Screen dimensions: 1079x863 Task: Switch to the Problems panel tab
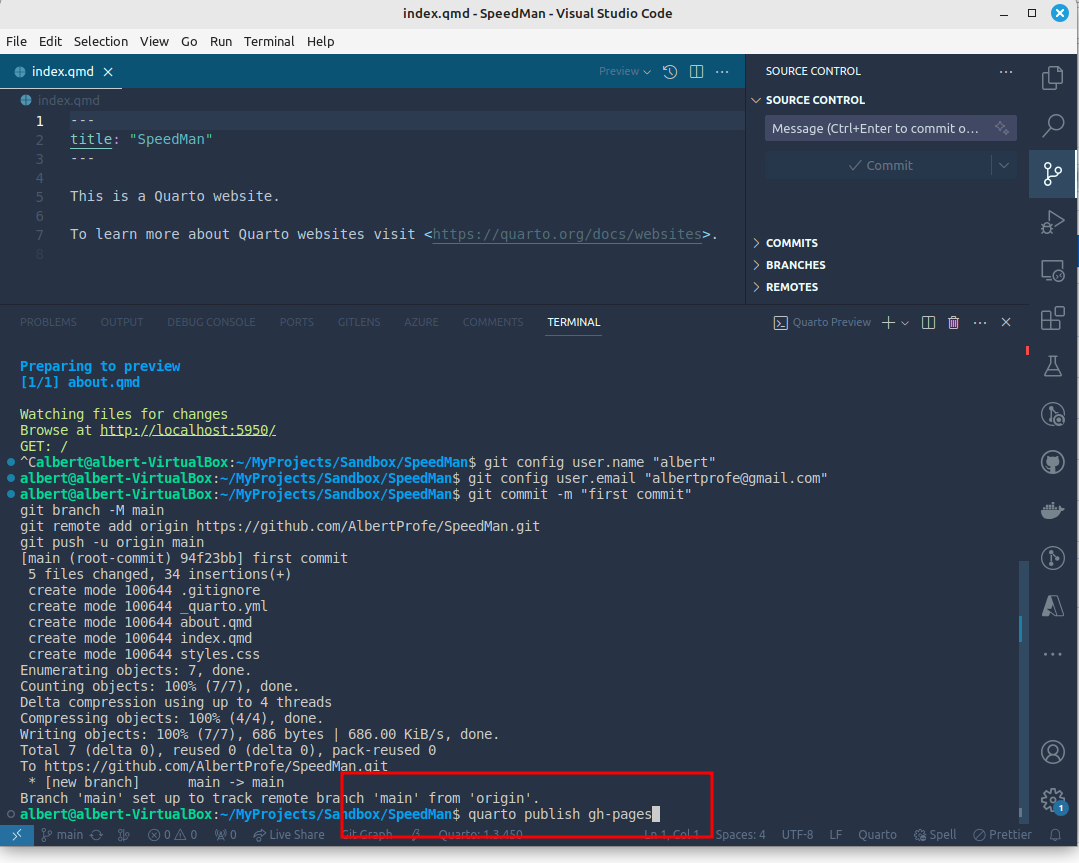(48, 322)
